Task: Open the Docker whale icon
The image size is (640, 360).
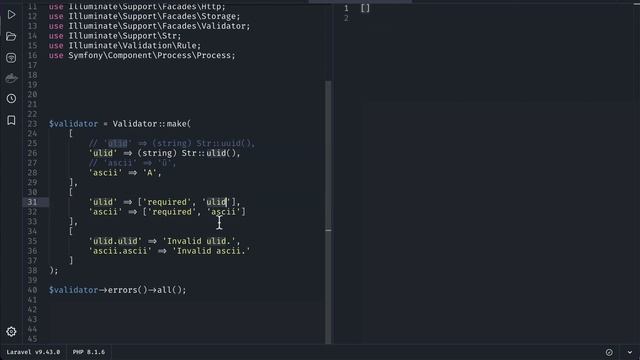Action: click(11, 78)
